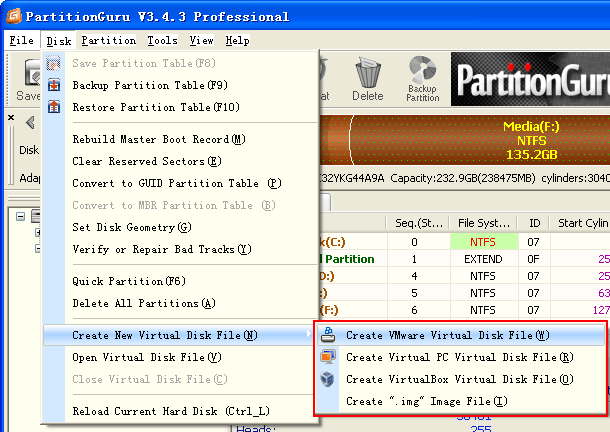Click the PartitionGuru app icon in title bar
Image resolution: width=610 pixels, height=432 pixels.
pyautogui.click(x=14, y=16)
